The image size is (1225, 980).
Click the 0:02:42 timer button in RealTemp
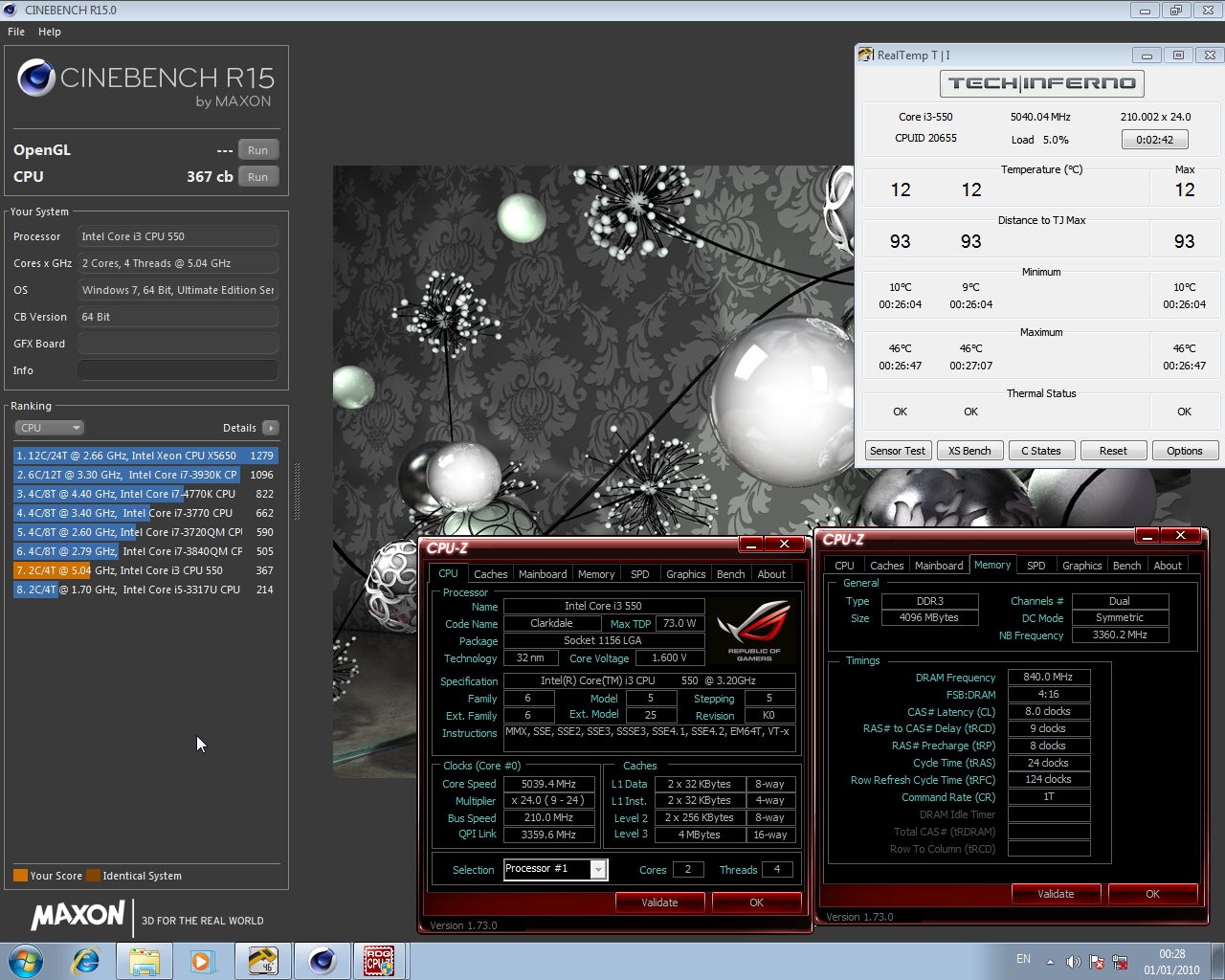pos(1155,140)
